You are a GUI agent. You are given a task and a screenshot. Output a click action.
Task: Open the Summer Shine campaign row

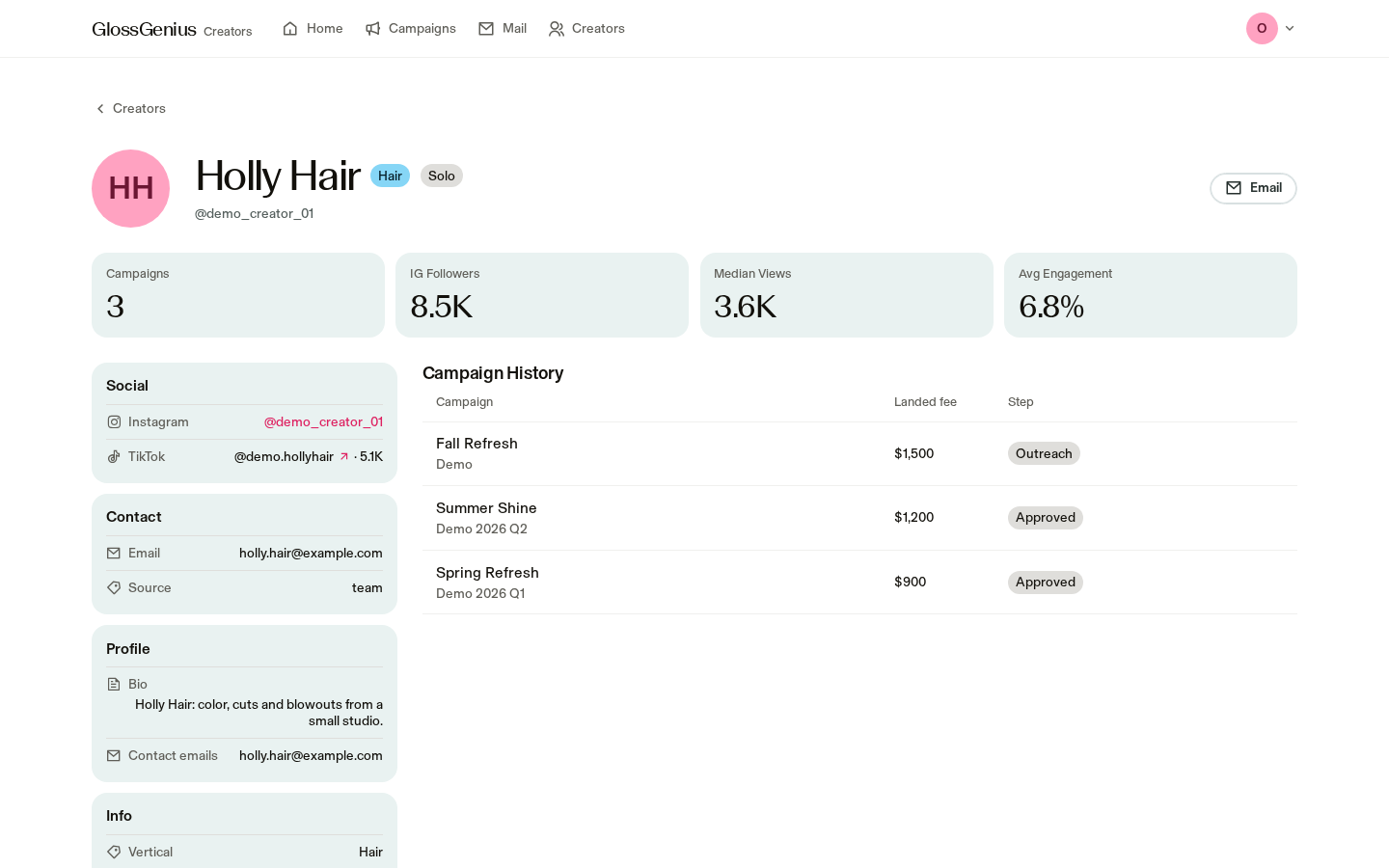click(x=859, y=518)
